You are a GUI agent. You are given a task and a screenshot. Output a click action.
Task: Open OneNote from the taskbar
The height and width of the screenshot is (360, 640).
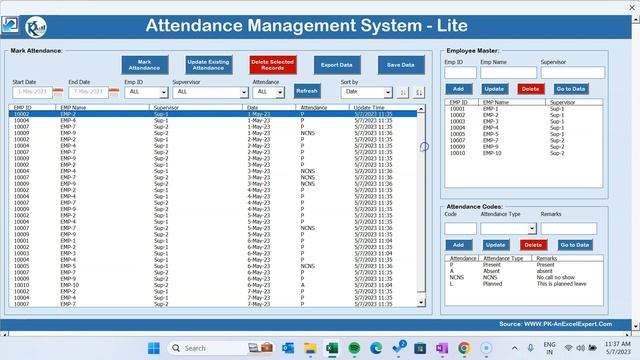tap(442, 348)
